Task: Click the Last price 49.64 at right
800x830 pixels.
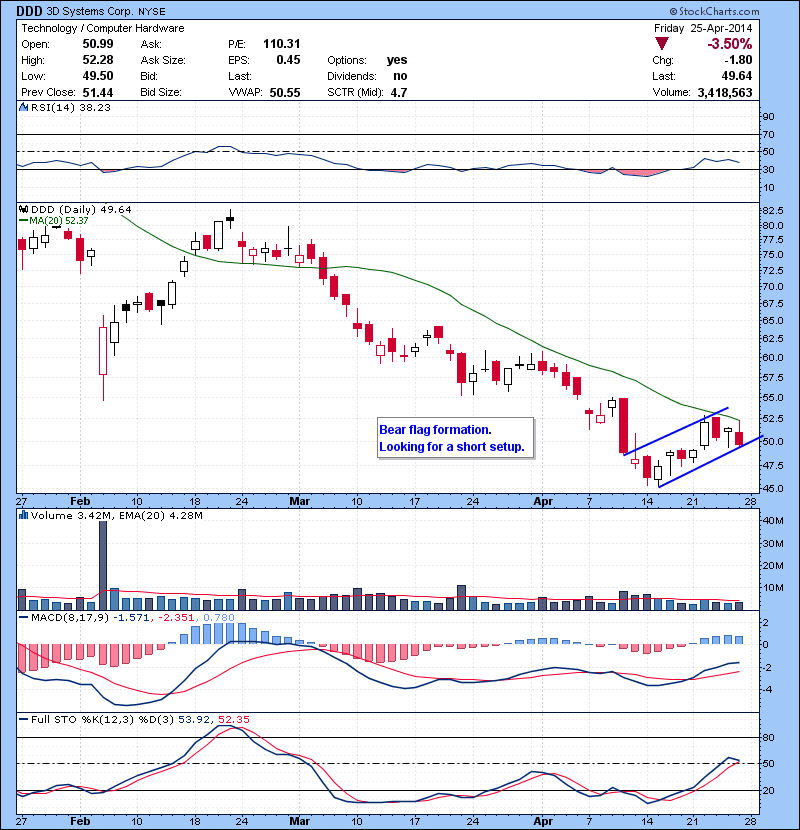Action: click(x=737, y=76)
